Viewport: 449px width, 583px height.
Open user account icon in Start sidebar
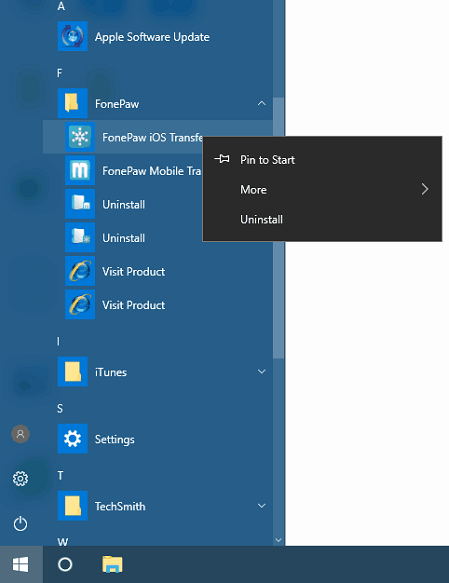(x=20, y=434)
